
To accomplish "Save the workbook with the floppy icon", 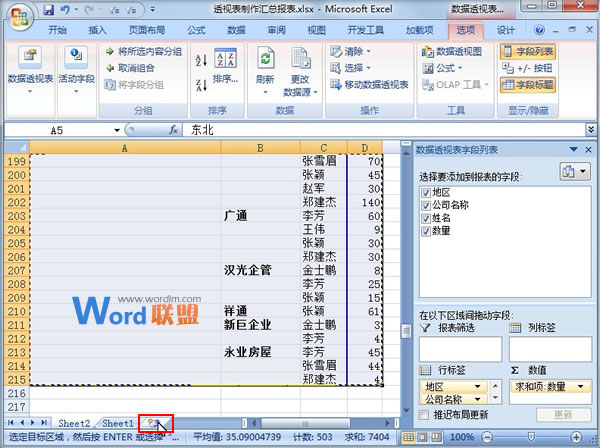I will (49, 10).
